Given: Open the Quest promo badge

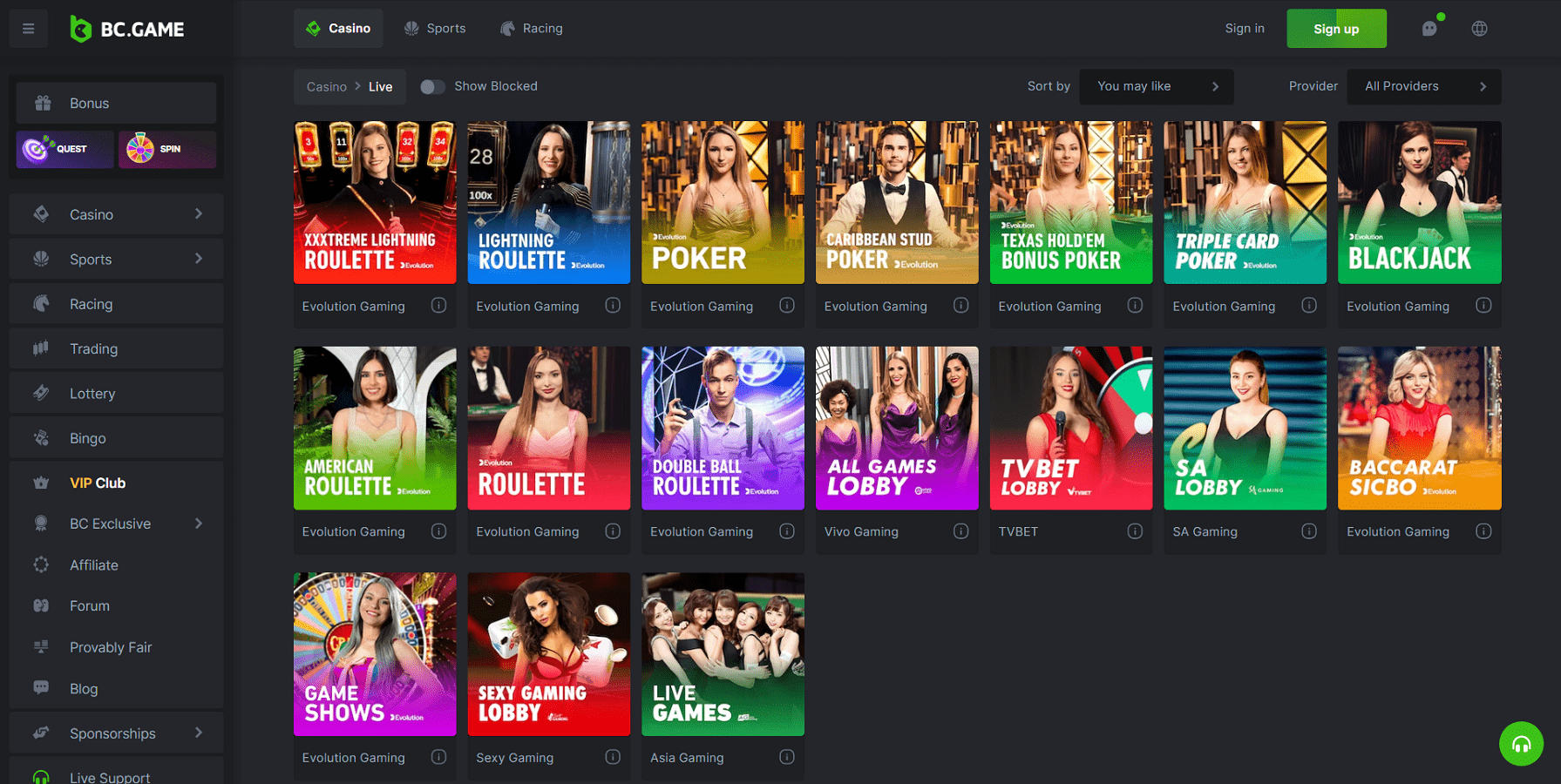Looking at the screenshot, I should click(x=64, y=149).
